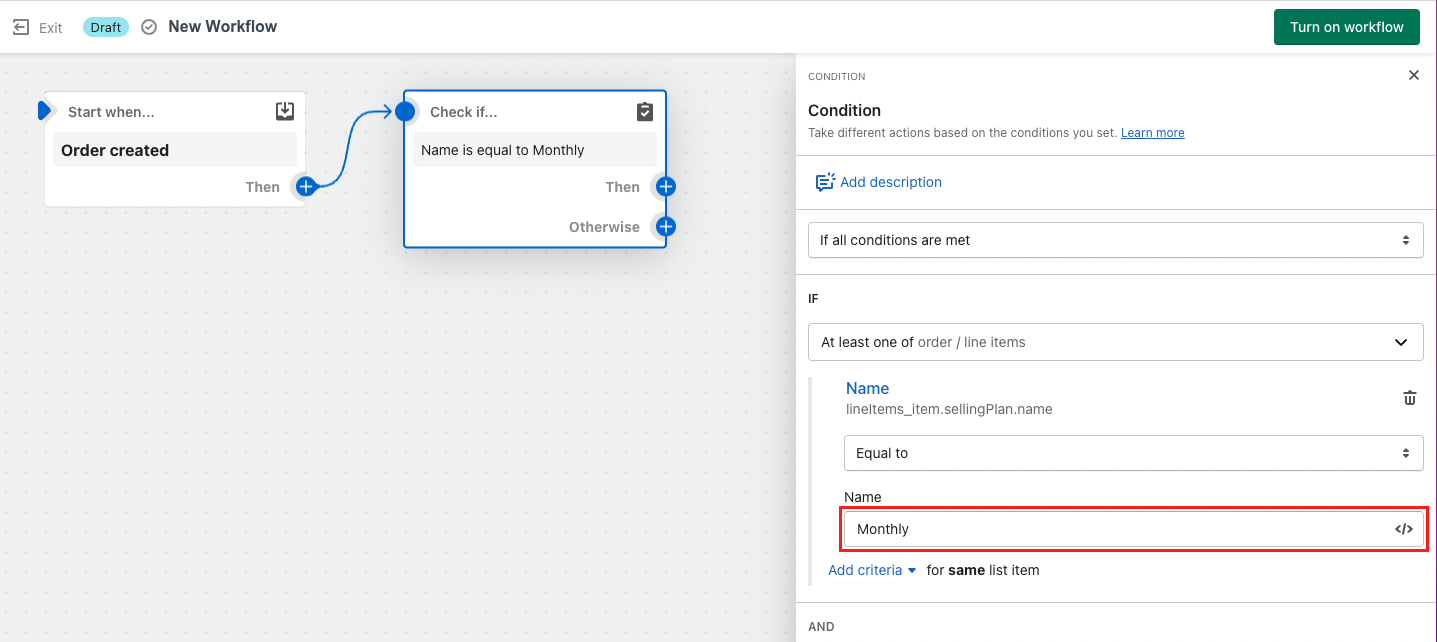Click the plus next to Order created's Then
1437x642 pixels.
(x=306, y=186)
